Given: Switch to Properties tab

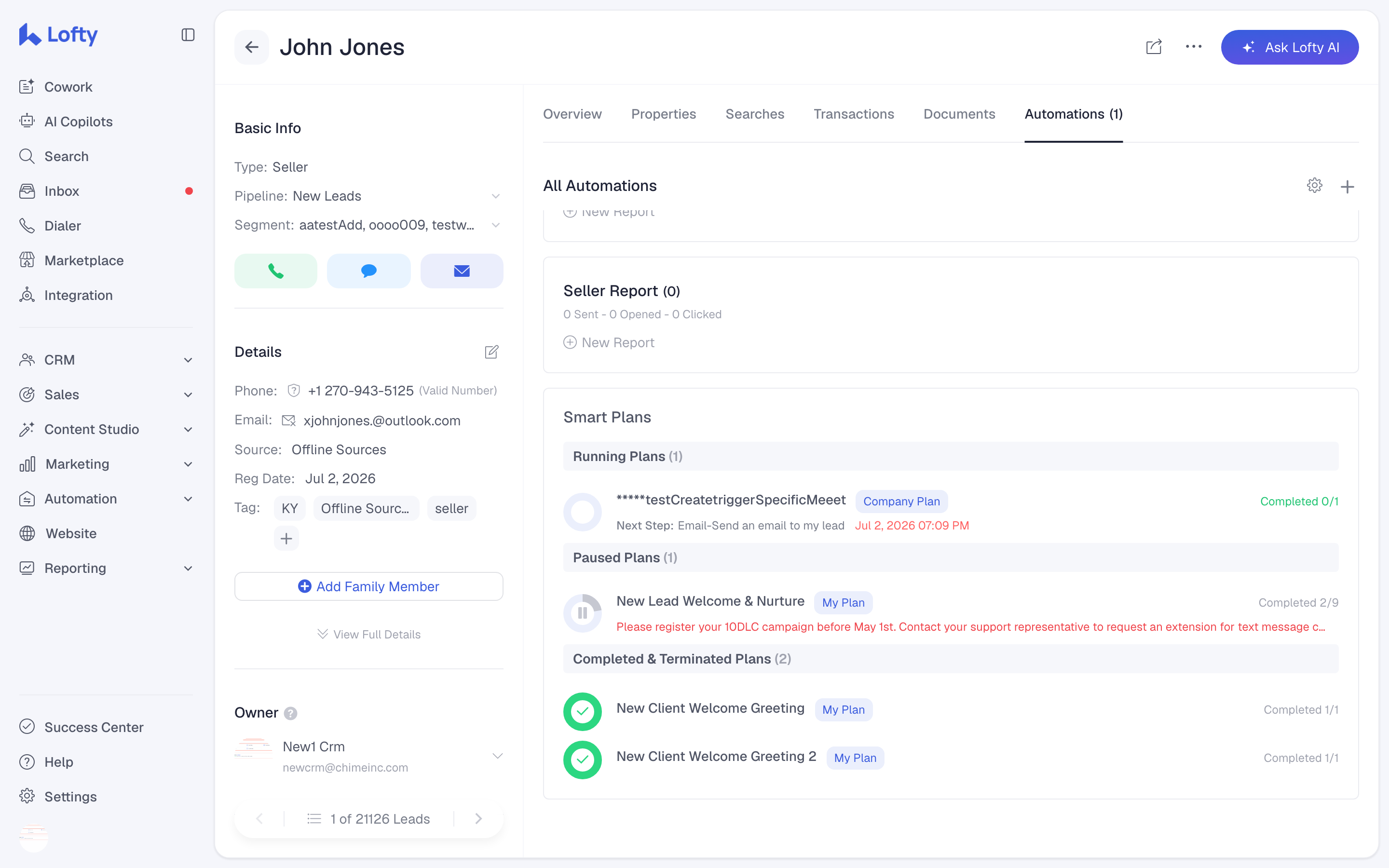Looking at the screenshot, I should pos(664,114).
